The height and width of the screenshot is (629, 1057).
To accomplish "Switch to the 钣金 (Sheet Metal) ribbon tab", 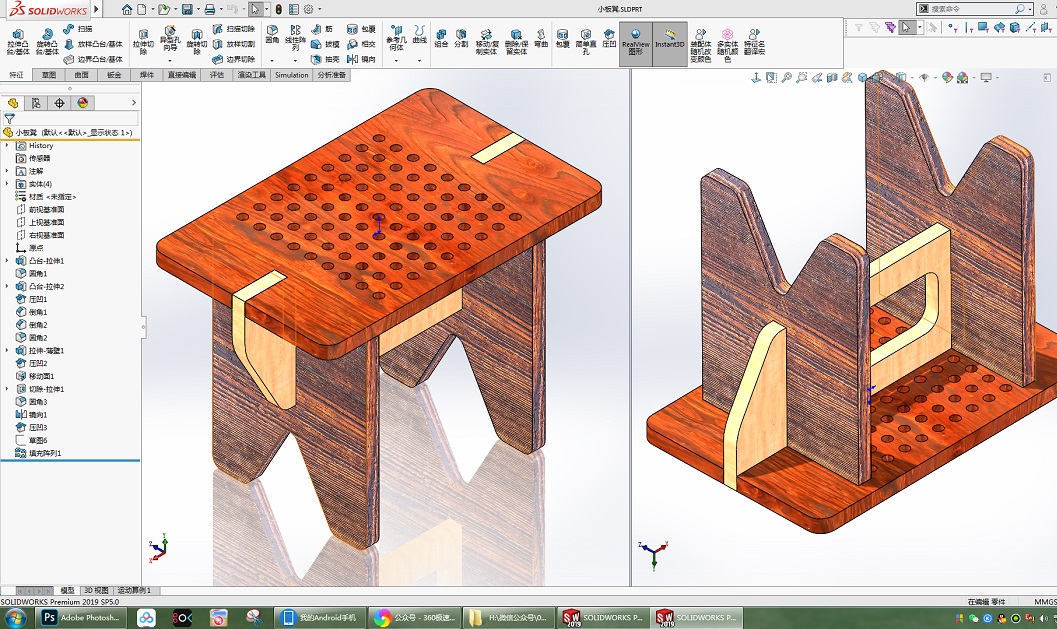I will 113,75.
